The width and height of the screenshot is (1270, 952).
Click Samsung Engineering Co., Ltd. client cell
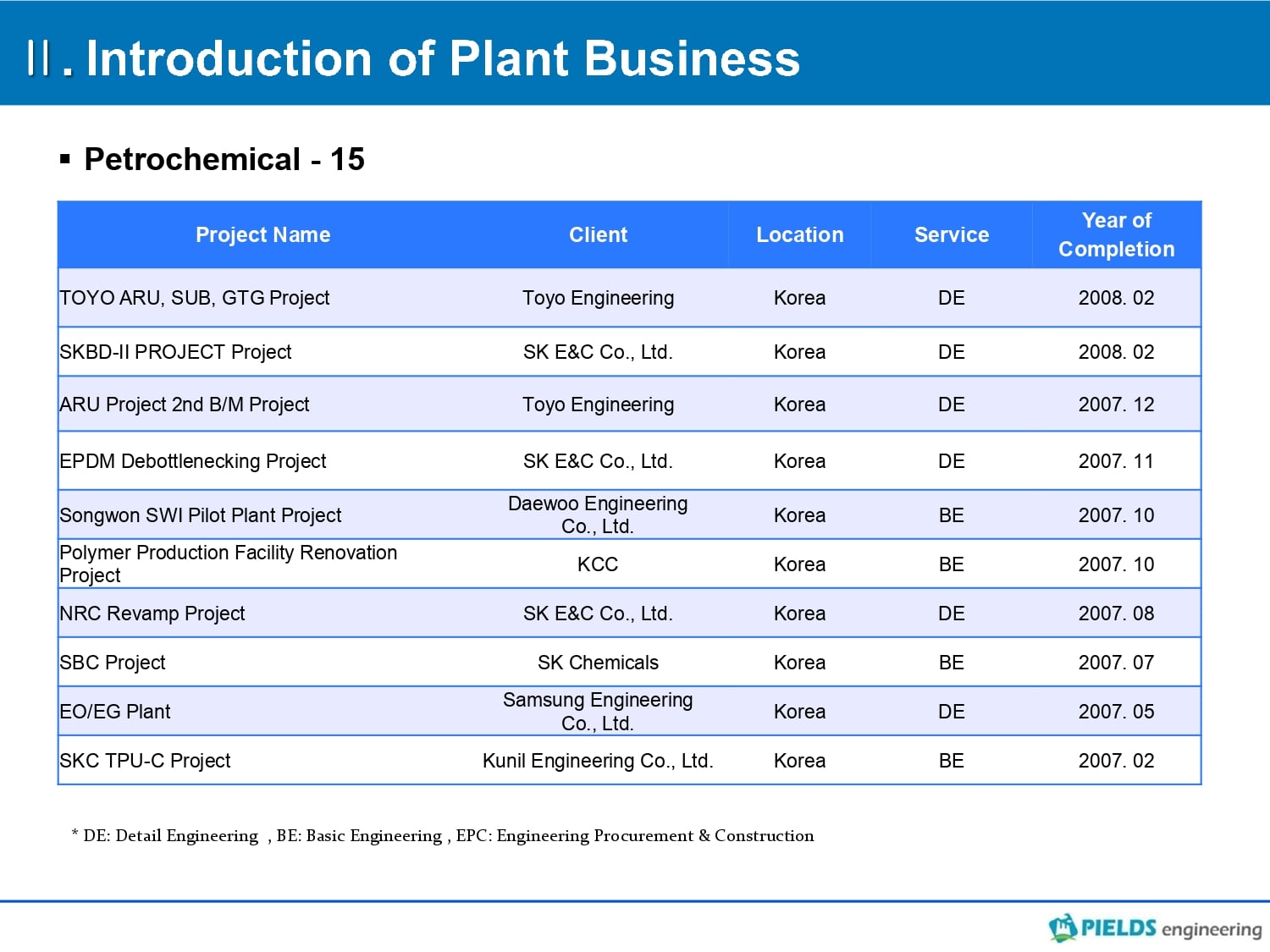click(598, 712)
